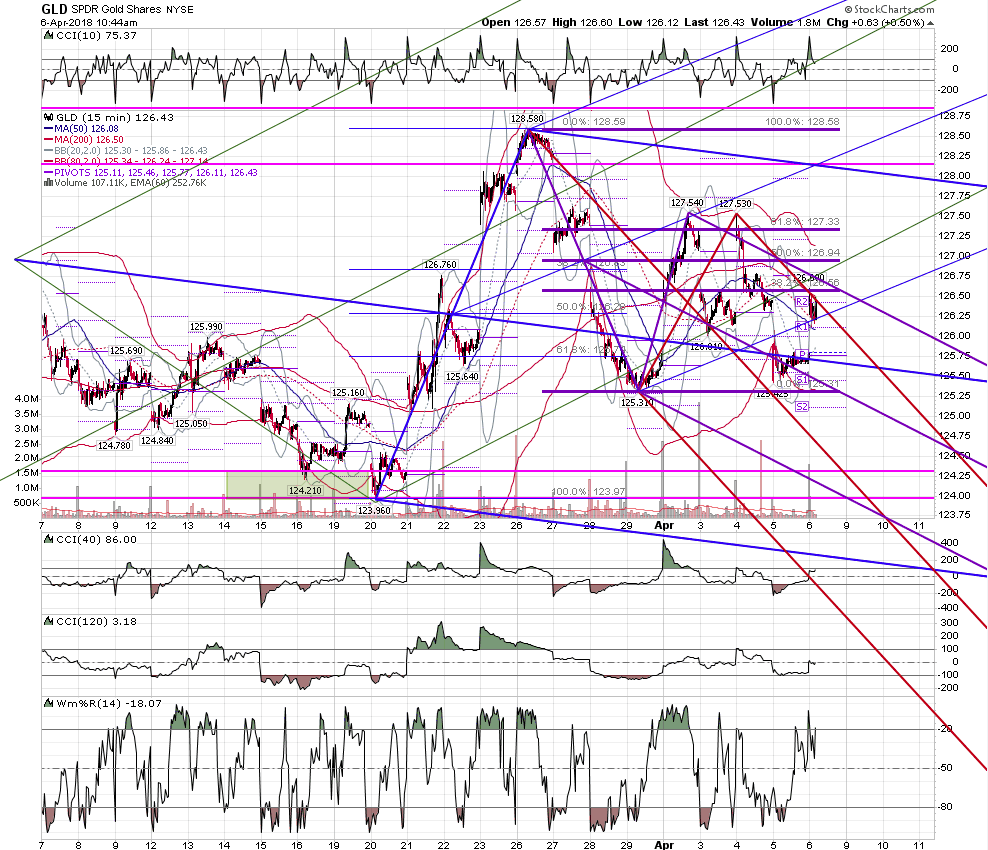Viewport: 988px width, 850px height.
Task: Click the "4.0M" volume axis label
Action: 26,398
